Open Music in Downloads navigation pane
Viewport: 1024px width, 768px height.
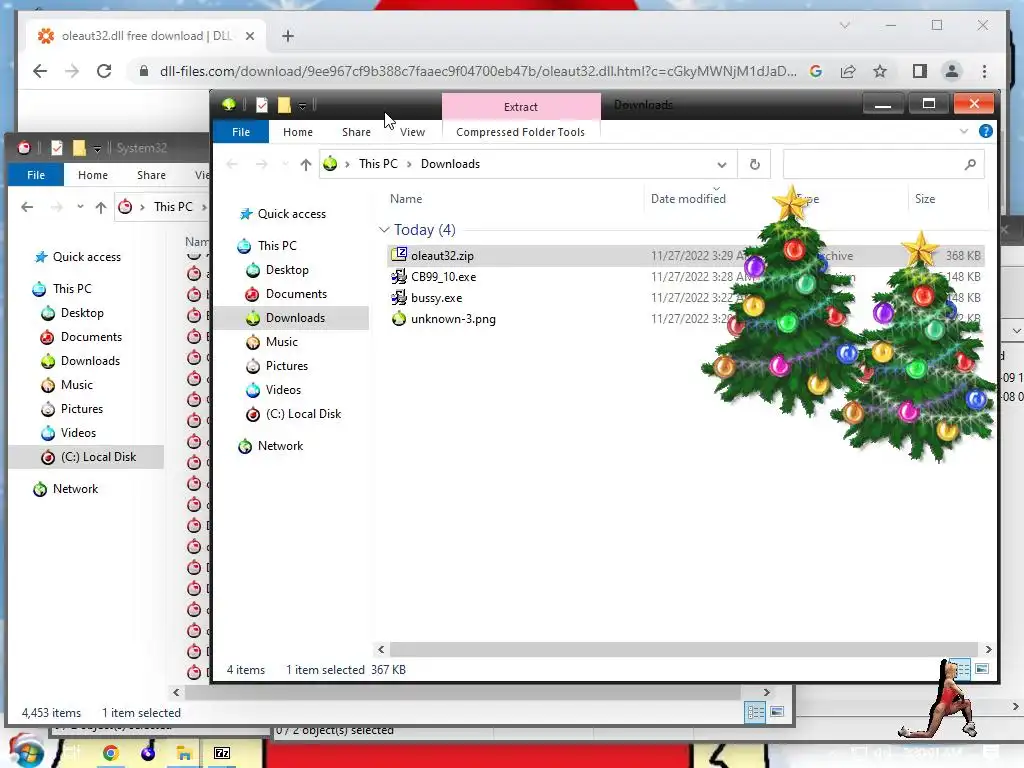[x=272, y=342]
